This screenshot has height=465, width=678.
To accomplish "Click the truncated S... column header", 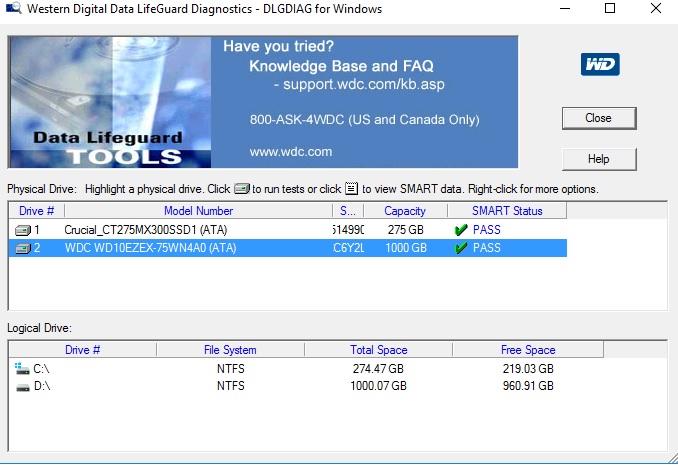I will pos(348,211).
